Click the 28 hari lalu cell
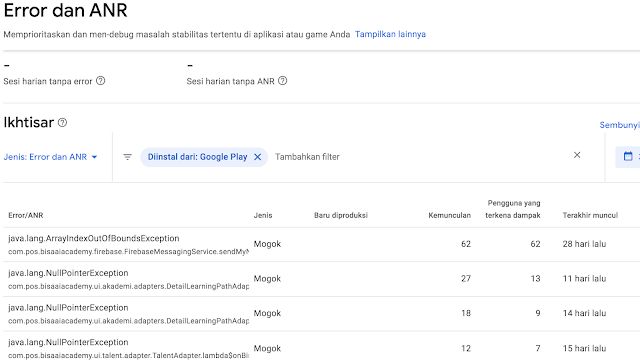Viewport: 640px width, 362px height. (584, 244)
